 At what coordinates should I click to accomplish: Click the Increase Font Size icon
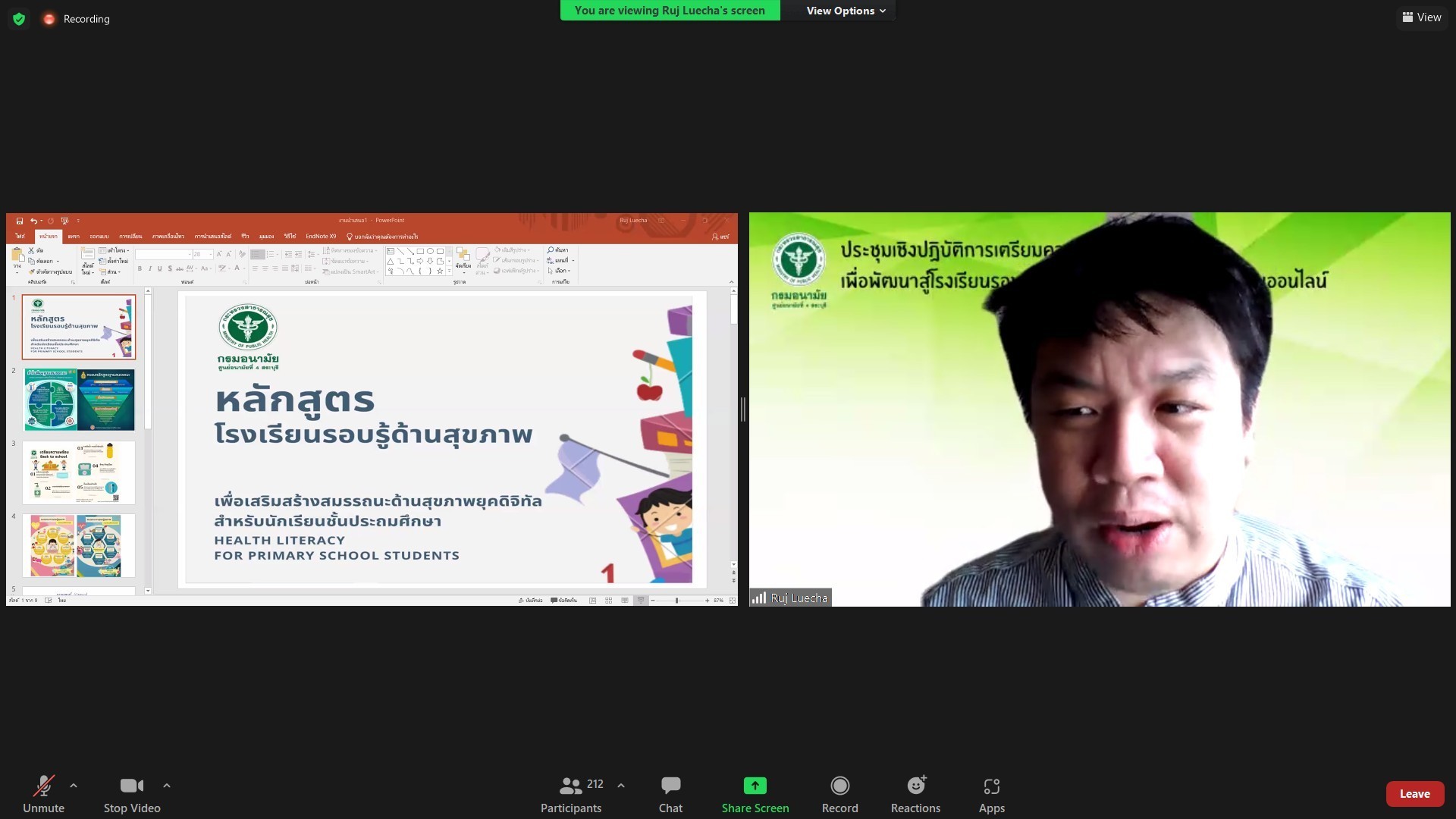click(x=219, y=254)
